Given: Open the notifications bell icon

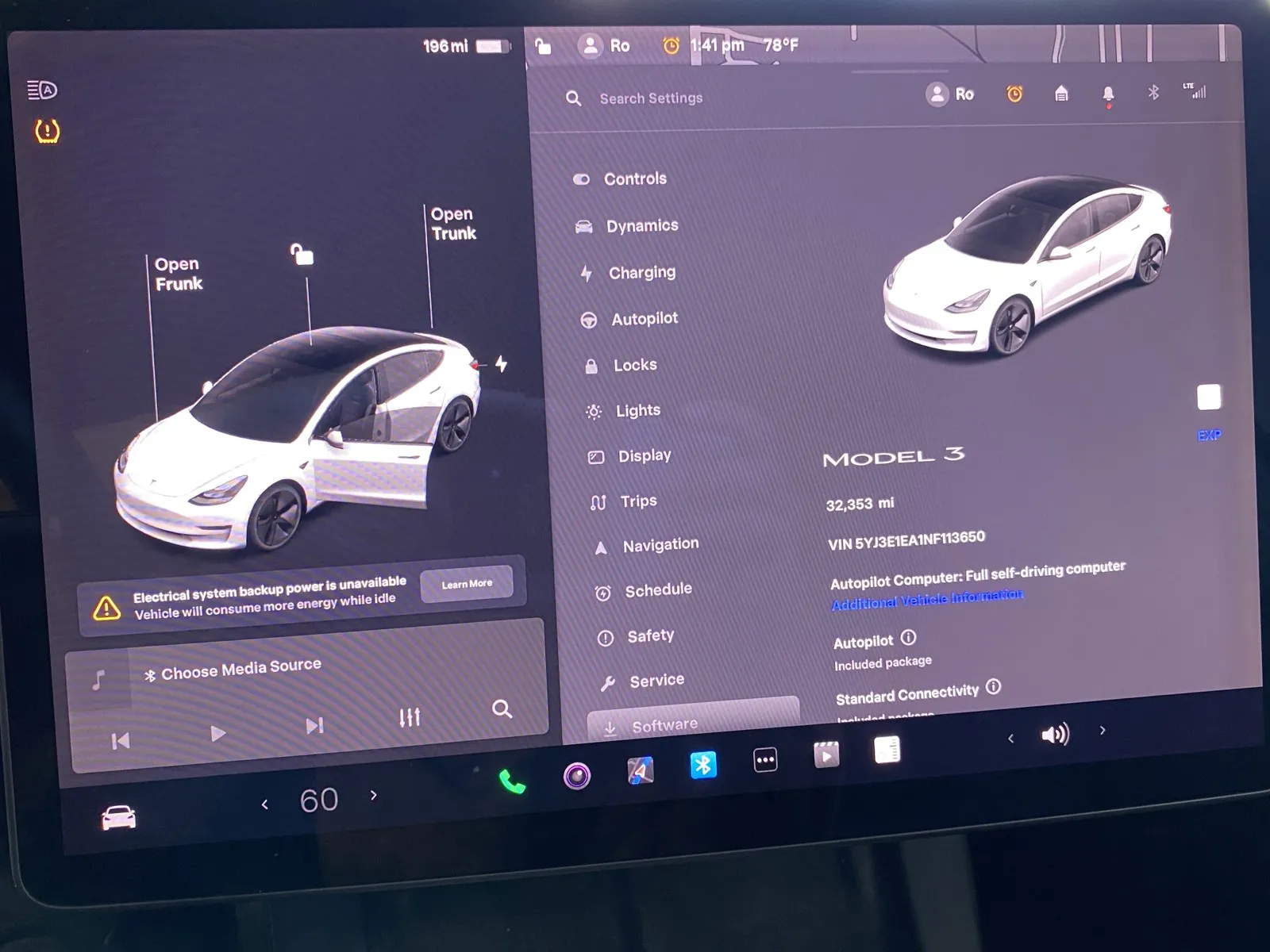Looking at the screenshot, I should pos(1108,94).
